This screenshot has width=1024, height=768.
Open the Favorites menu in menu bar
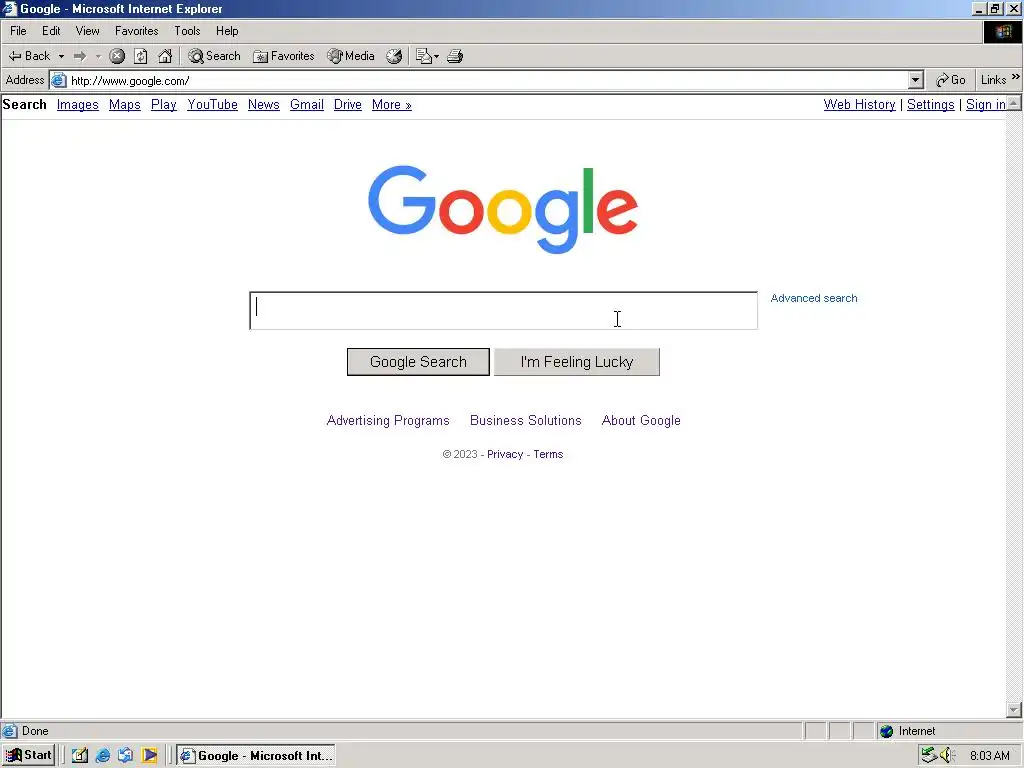click(136, 31)
